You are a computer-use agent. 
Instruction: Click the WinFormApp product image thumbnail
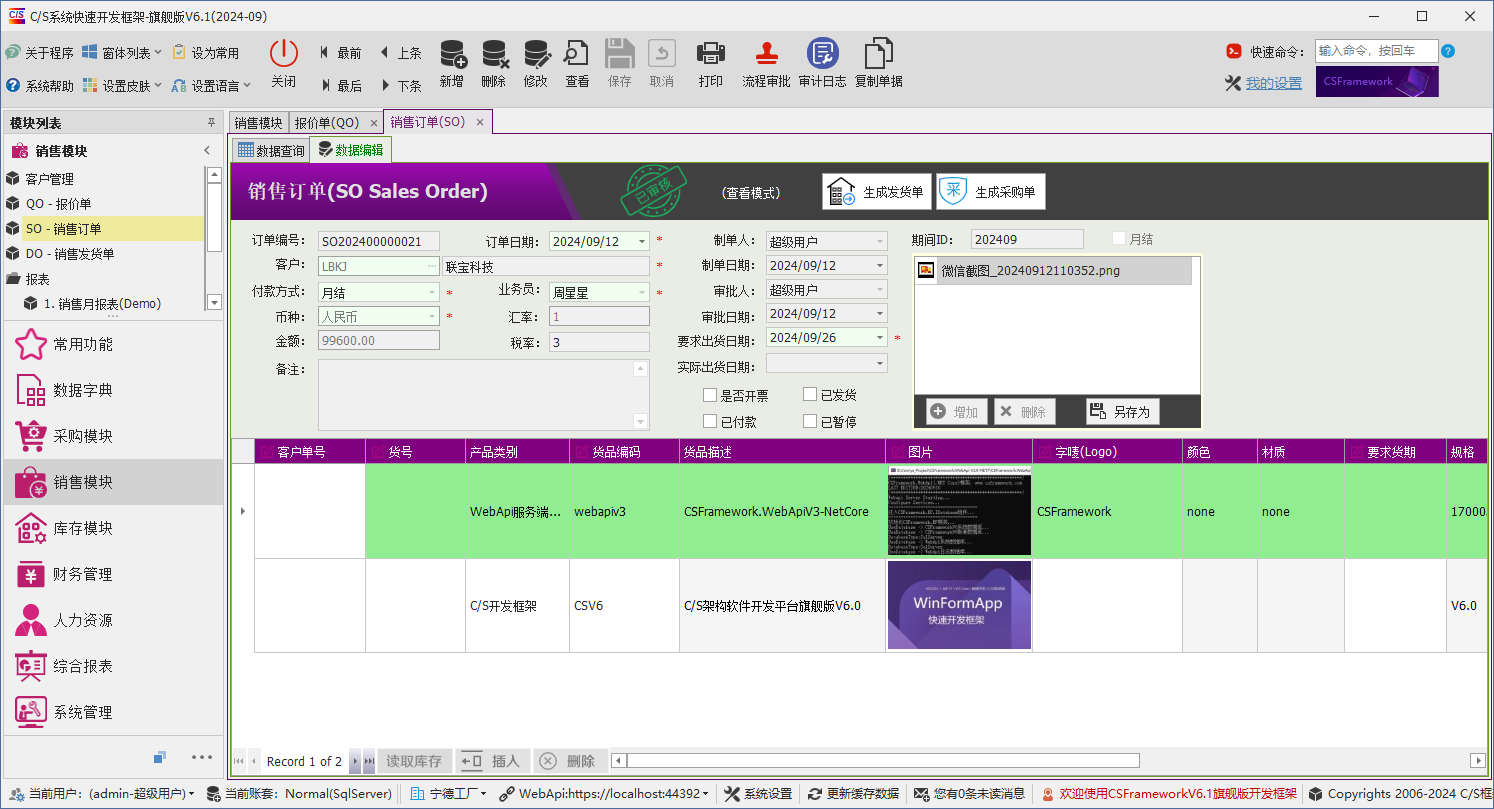click(x=959, y=605)
